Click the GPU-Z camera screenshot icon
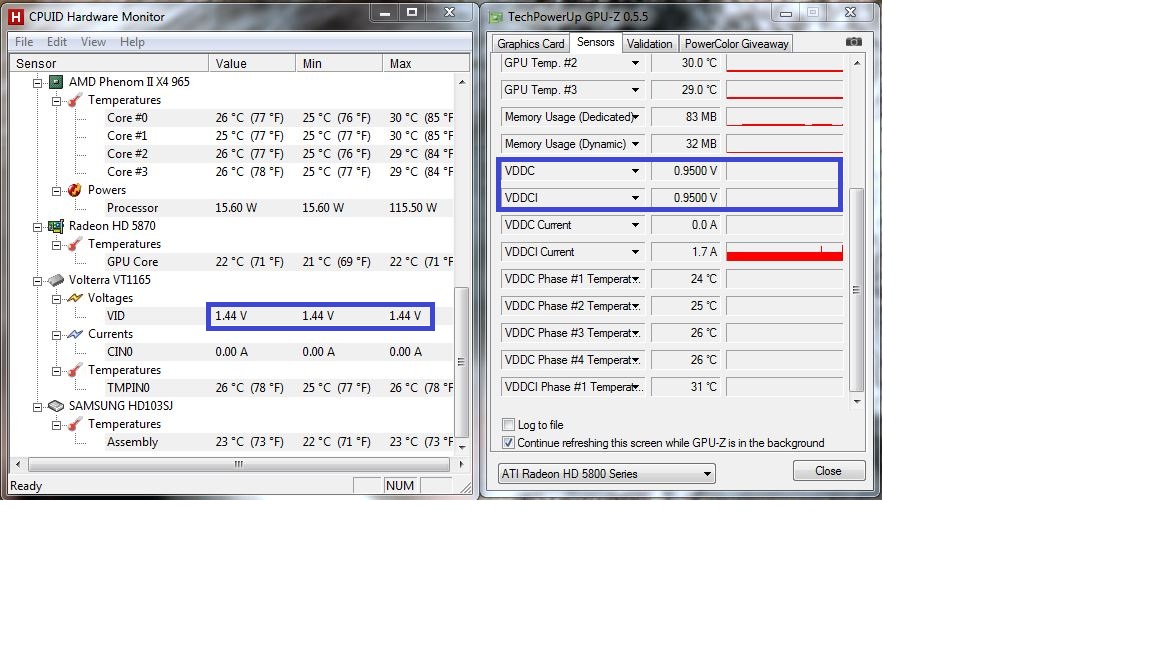Screen dimensions: 1152x648 point(854,42)
